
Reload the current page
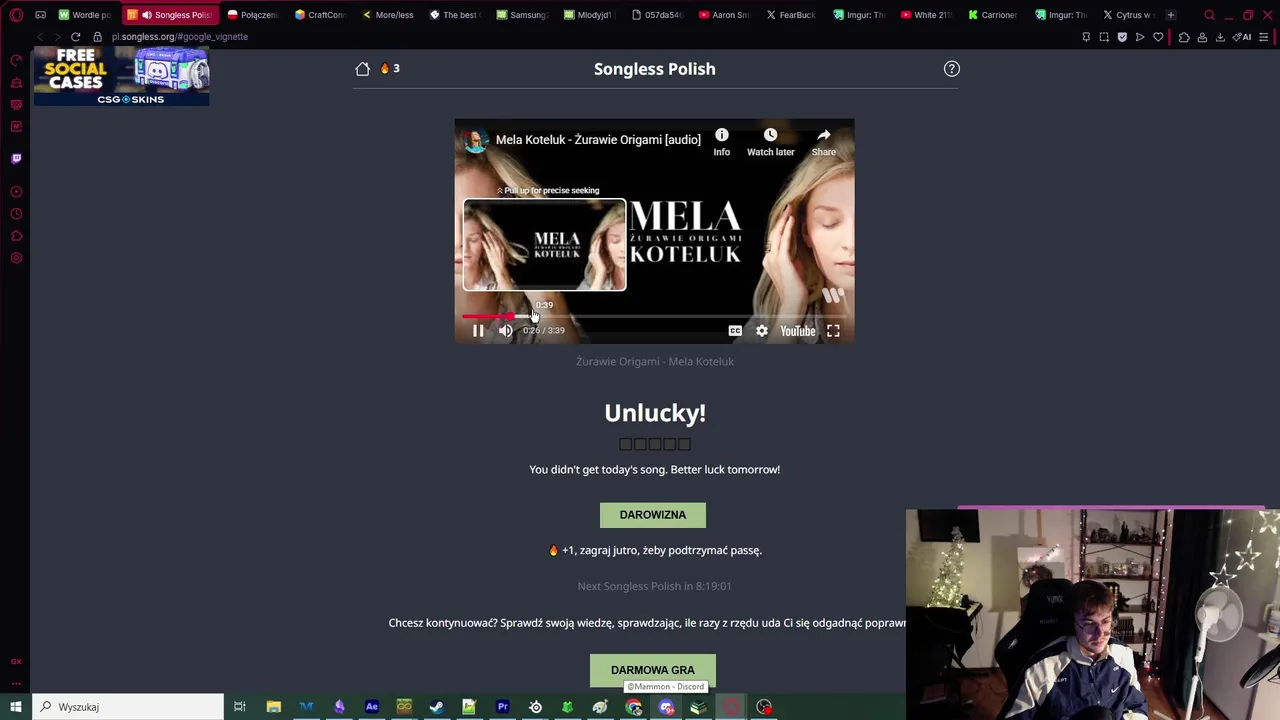tap(75, 37)
